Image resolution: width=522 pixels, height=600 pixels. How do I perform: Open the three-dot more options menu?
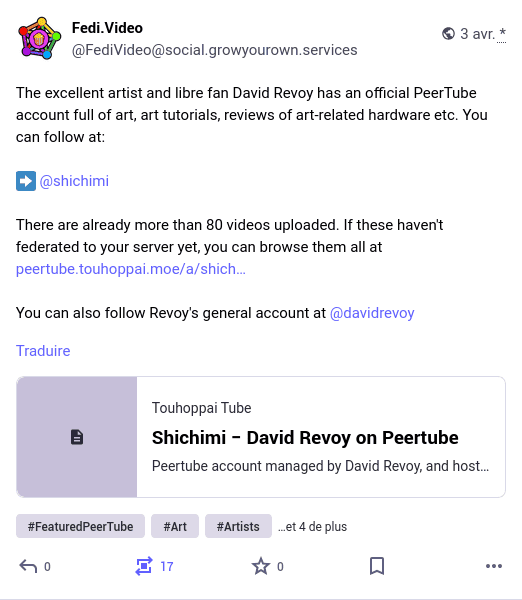[x=494, y=566]
